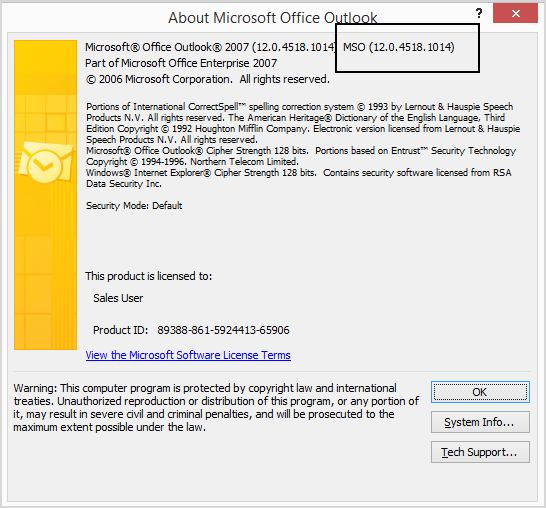
Task: Click Part of Microsoft Office Enterprise 2007
Action: (181, 63)
